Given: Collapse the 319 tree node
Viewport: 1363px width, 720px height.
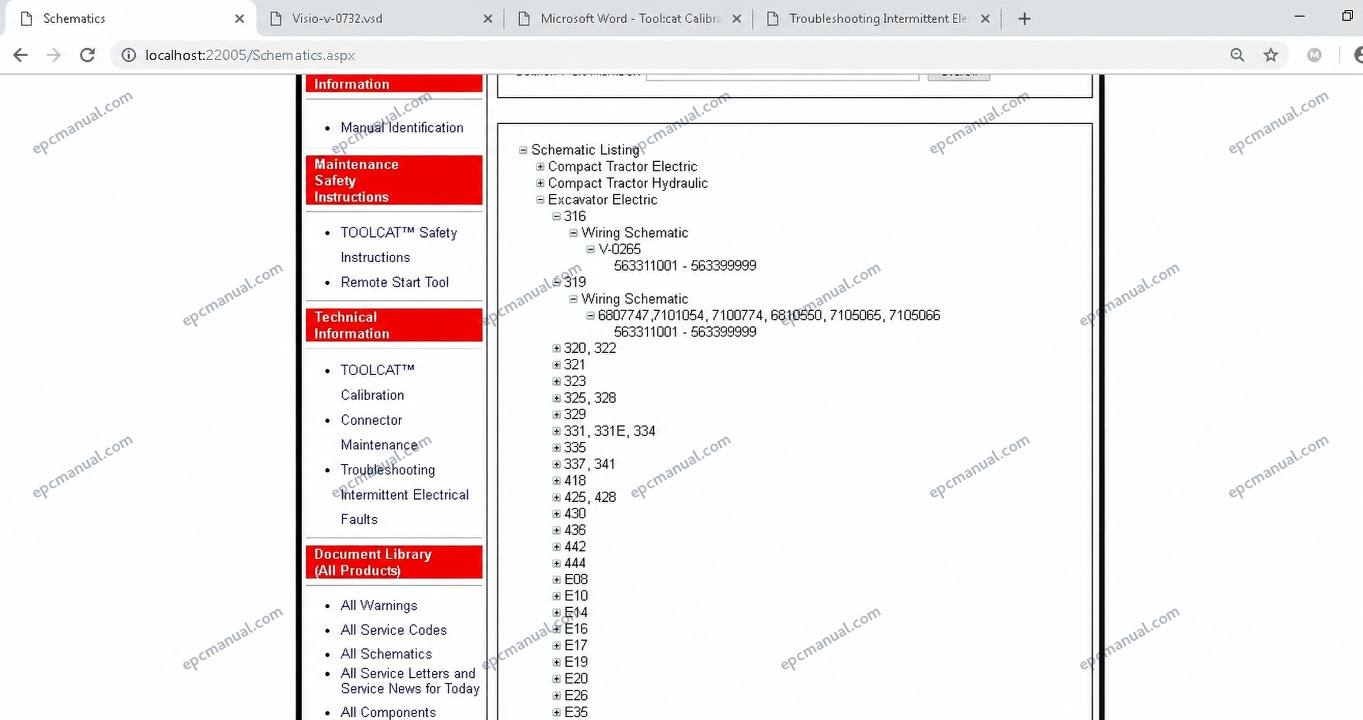Looking at the screenshot, I should point(557,282).
